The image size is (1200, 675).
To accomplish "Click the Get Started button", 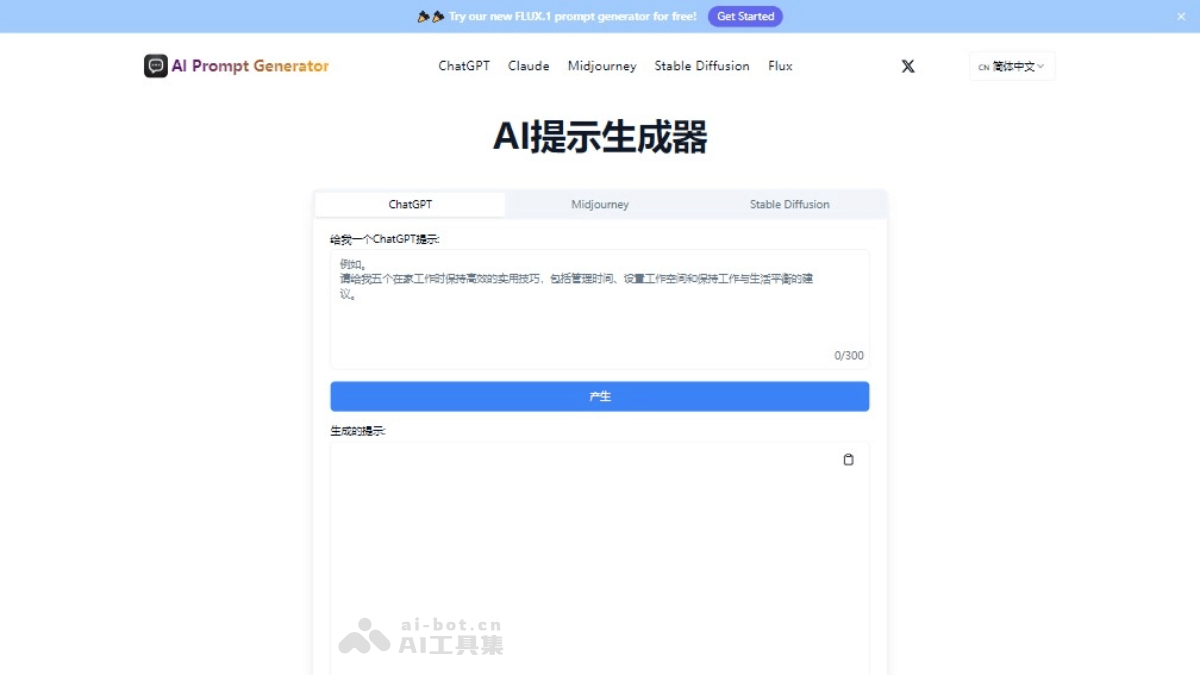I will pyautogui.click(x=745, y=16).
